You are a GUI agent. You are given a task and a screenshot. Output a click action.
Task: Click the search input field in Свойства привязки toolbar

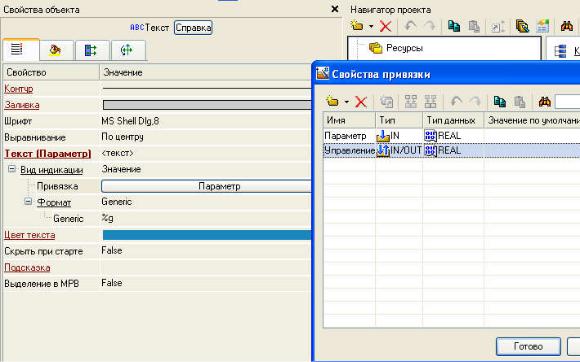[567, 102]
